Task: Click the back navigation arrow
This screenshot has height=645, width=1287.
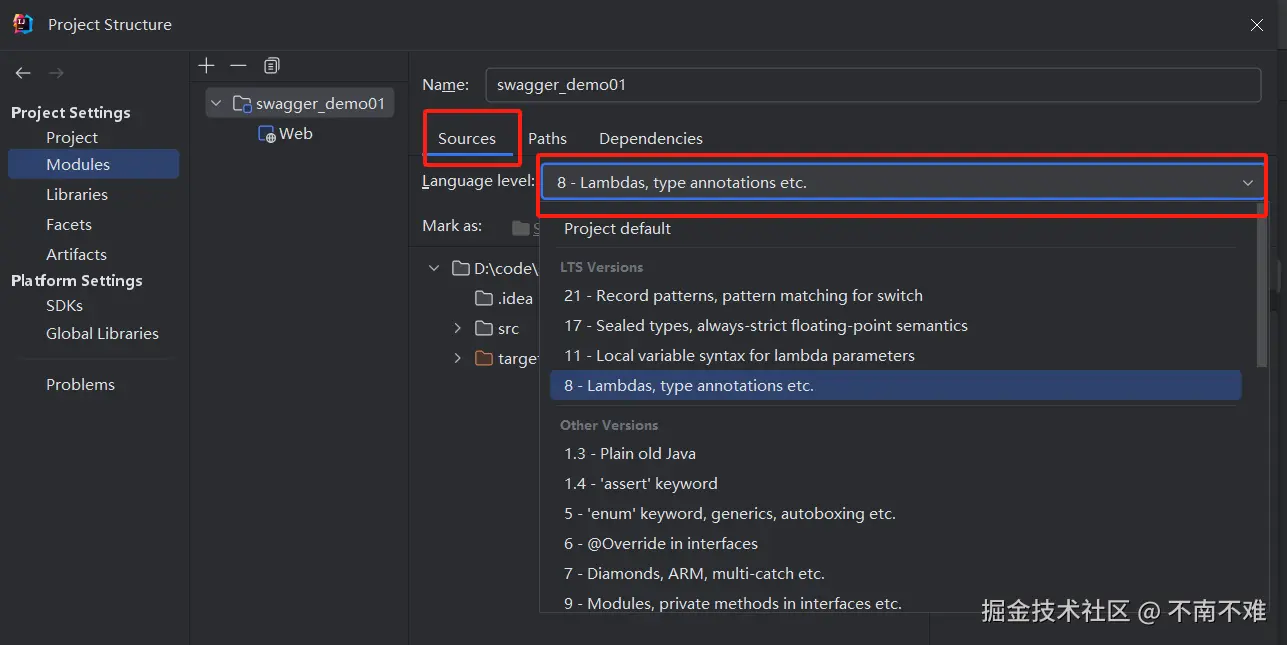Action: pyautogui.click(x=23, y=73)
